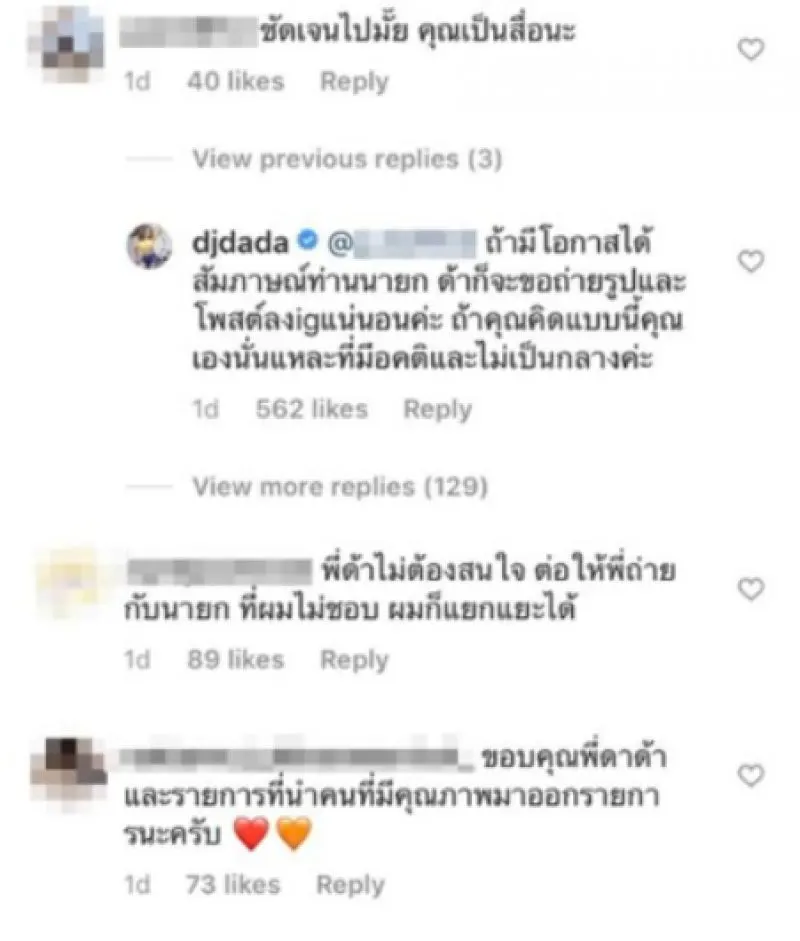
Task: Like the top comment with 40 likes
Action: [x=750, y=49]
